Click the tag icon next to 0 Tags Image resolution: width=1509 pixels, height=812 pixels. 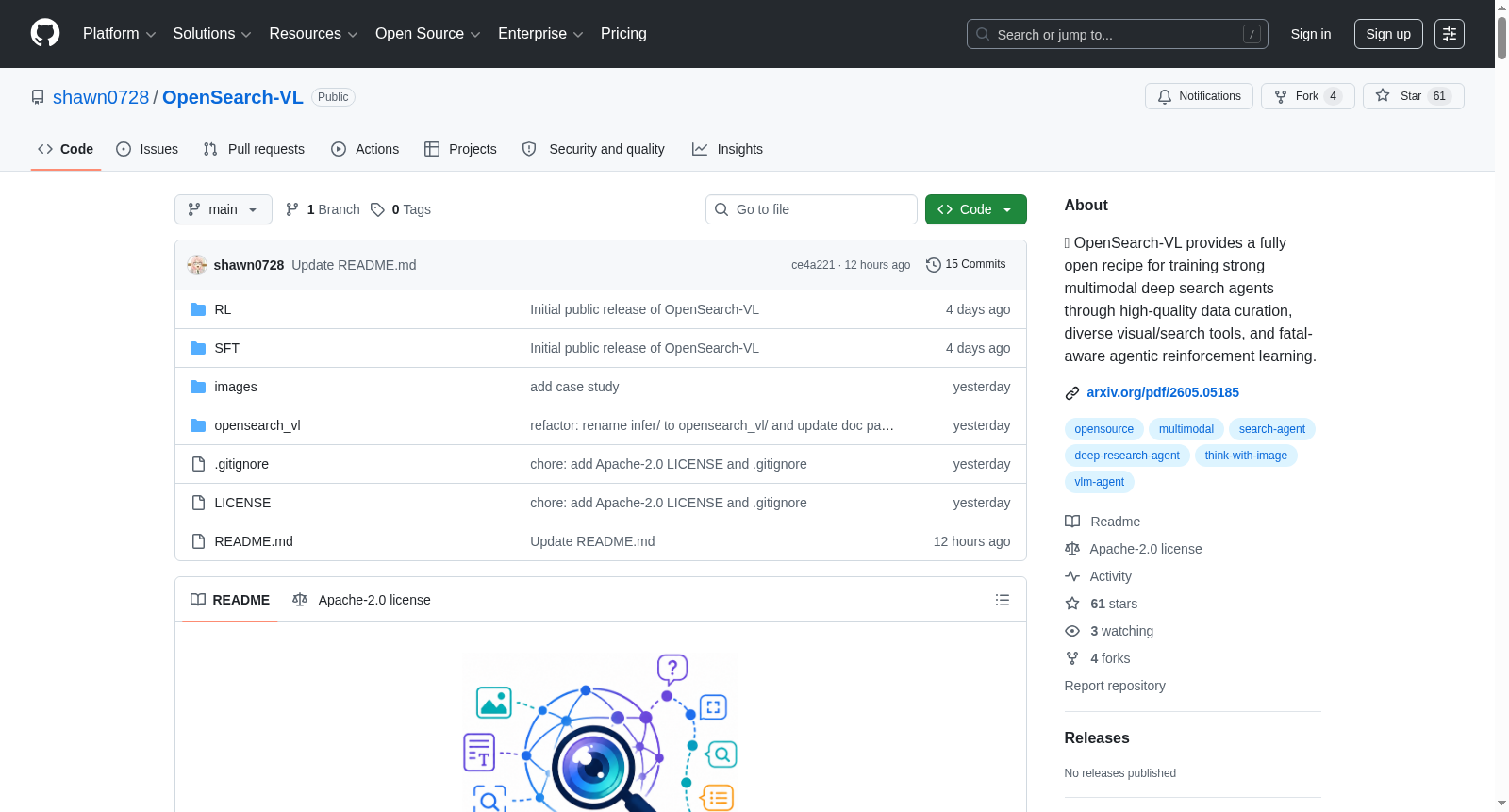click(x=378, y=209)
